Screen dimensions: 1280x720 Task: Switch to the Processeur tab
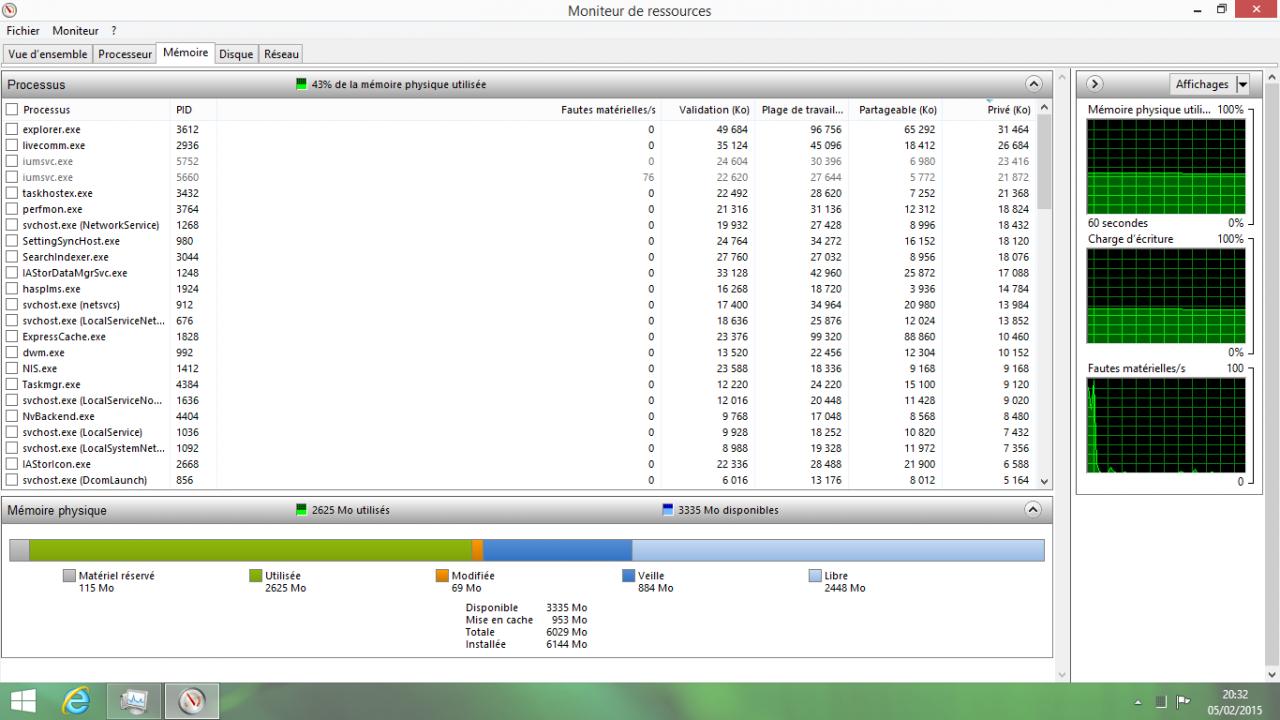pyautogui.click(x=125, y=54)
